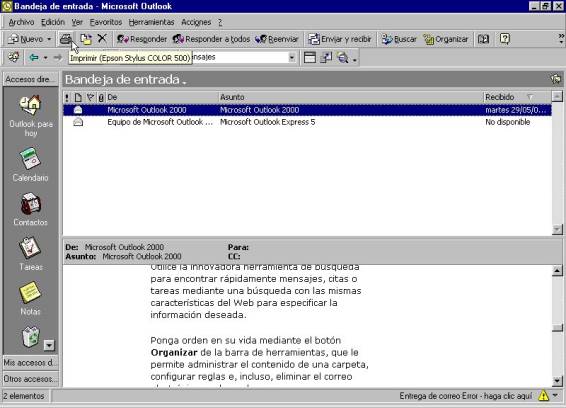
Task: Click the Entrega de correo Error status
Action: click(x=465, y=396)
